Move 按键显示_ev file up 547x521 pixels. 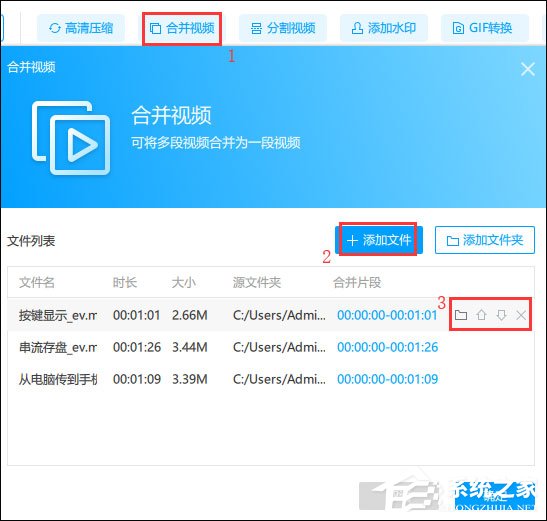tap(481, 315)
